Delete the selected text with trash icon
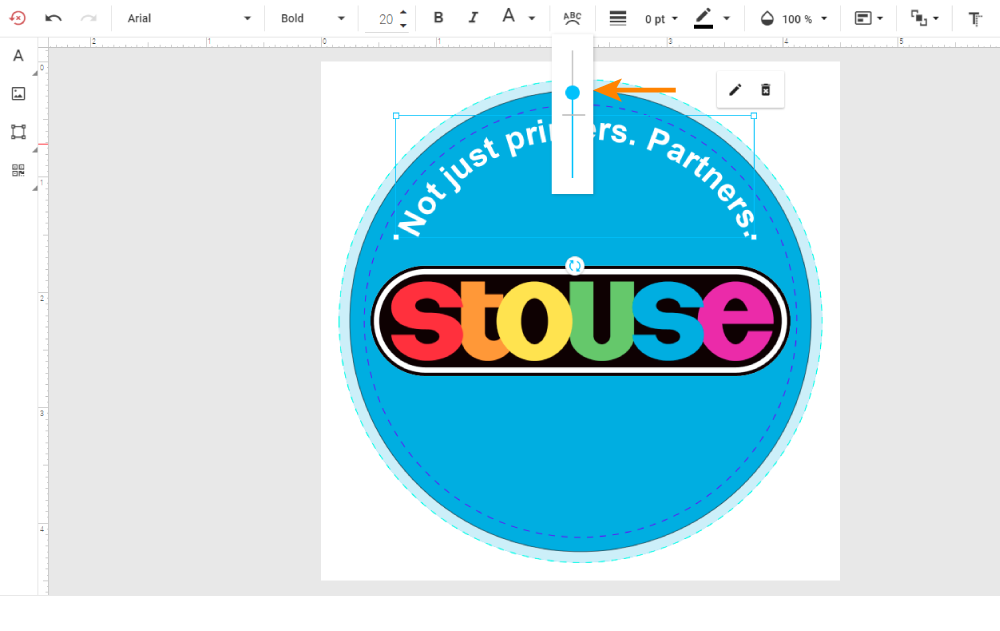Screen dimensions: 1000x631 click(x=766, y=90)
